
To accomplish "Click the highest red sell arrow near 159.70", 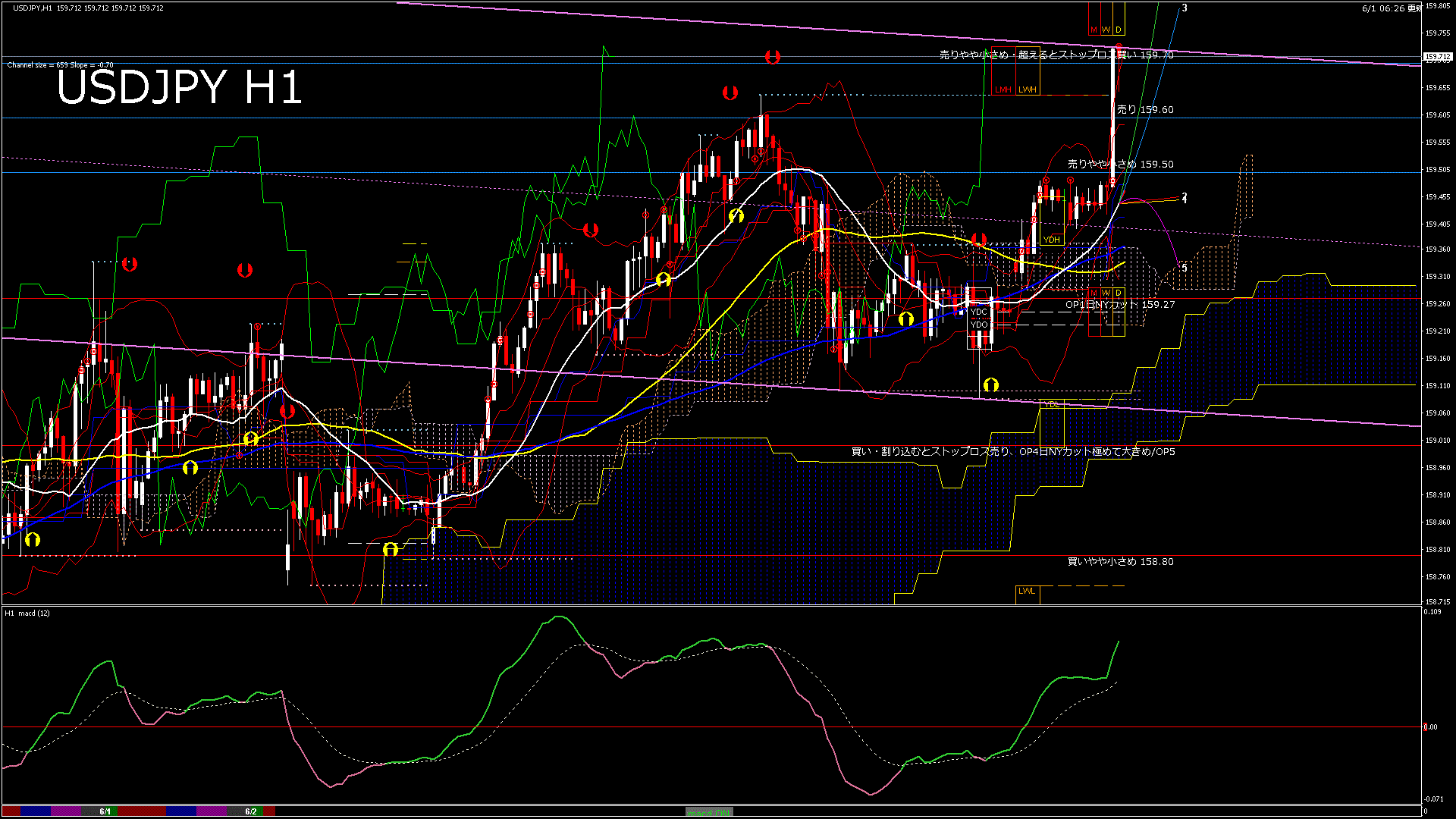I will (772, 57).
